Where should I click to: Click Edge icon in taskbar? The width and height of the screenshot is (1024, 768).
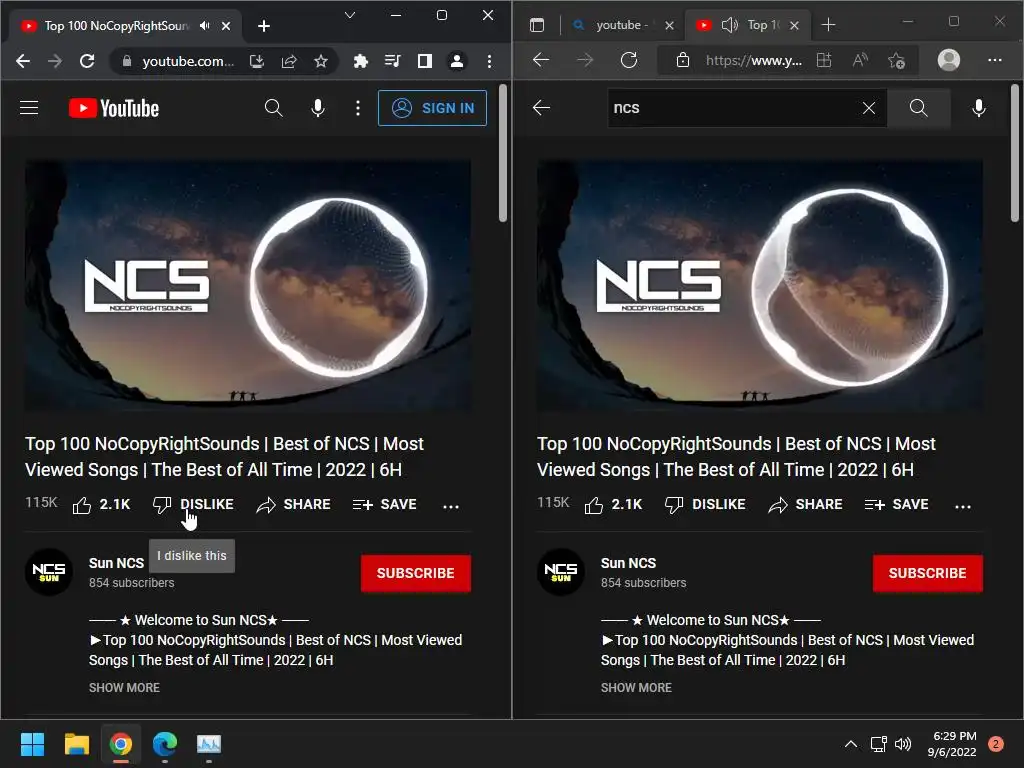(x=165, y=744)
